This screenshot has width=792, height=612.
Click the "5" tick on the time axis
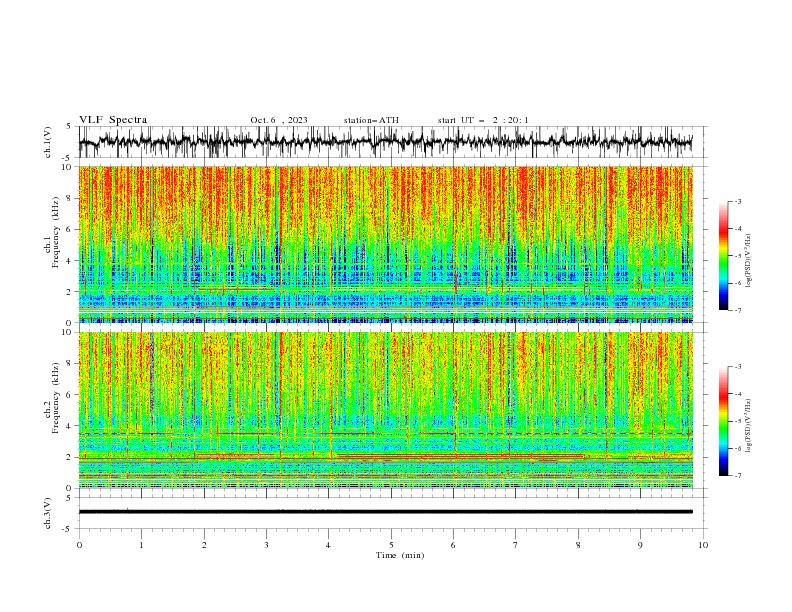(x=391, y=545)
